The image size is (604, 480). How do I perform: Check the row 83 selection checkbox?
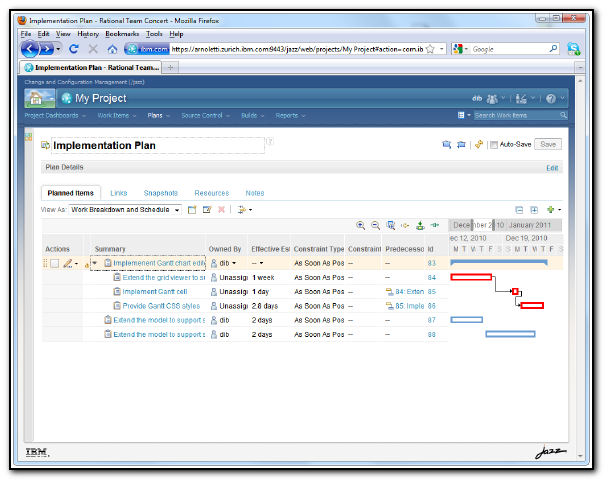(55, 263)
